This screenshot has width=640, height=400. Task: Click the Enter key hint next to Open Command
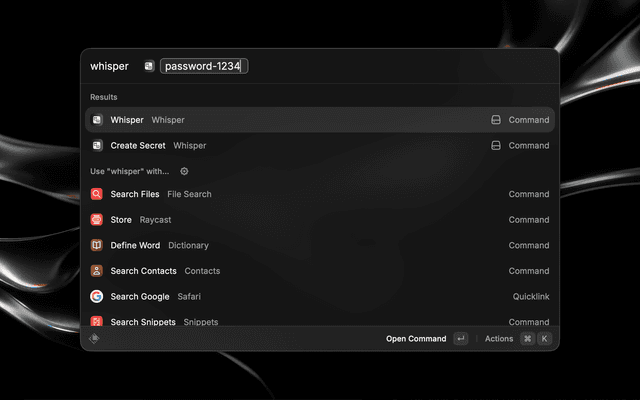[460, 339]
